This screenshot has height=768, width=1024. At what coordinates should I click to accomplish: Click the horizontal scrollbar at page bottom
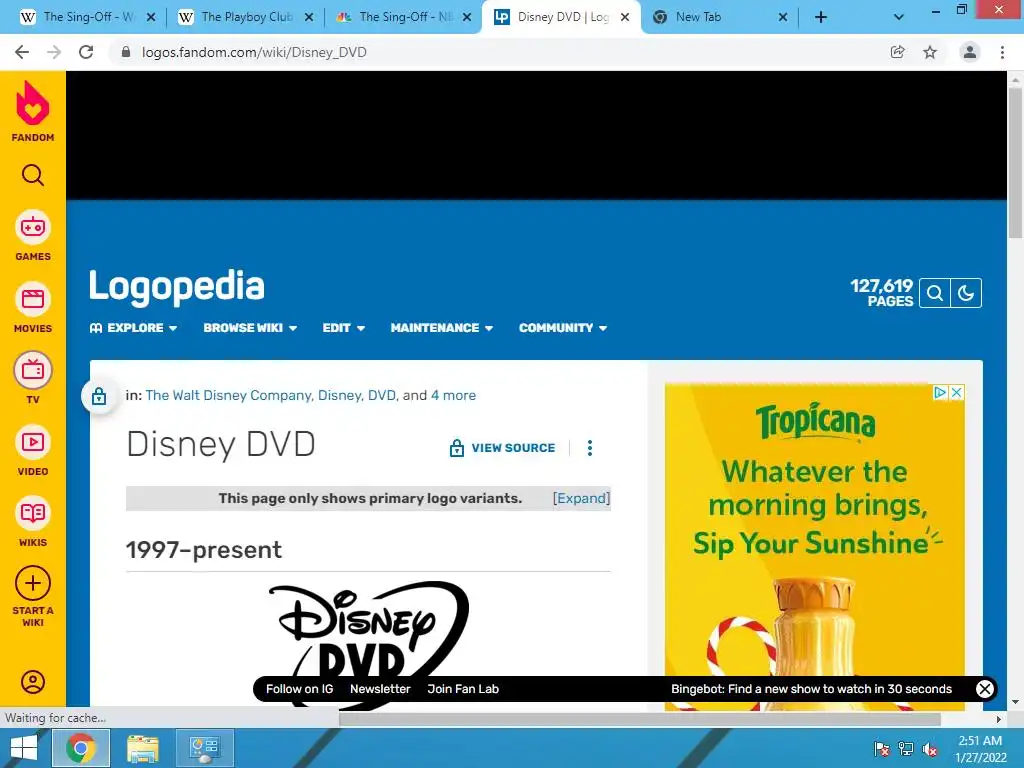click(x=640, y=719)
